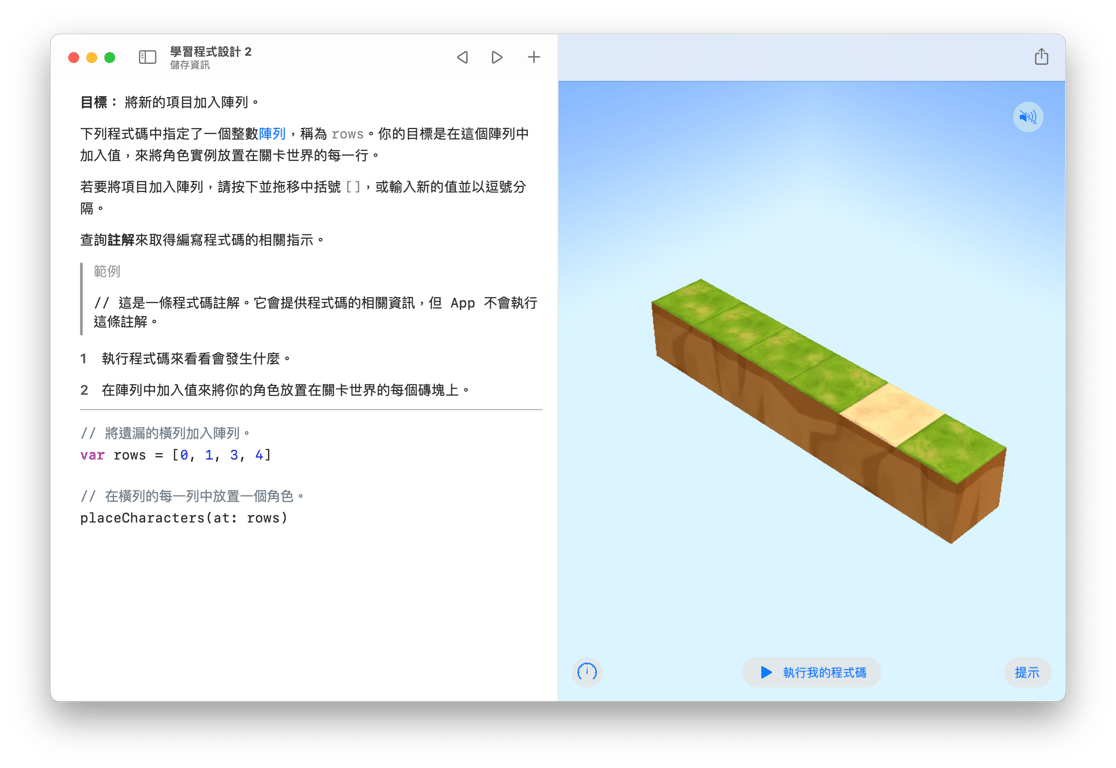Image resolution: width=1116 pixels, height=768 pixels.
Task: Run code with 執行我的程式碼 button
Action: click(x=811, y=672)
